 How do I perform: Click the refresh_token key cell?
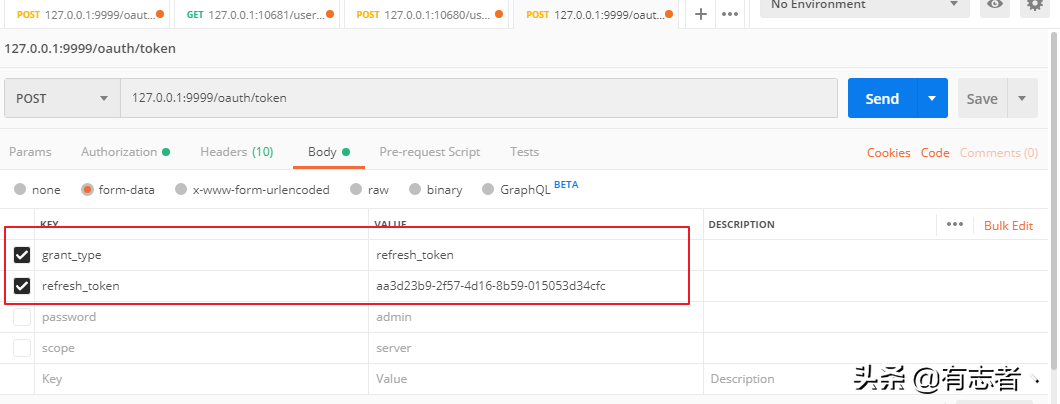click(201, 286)
